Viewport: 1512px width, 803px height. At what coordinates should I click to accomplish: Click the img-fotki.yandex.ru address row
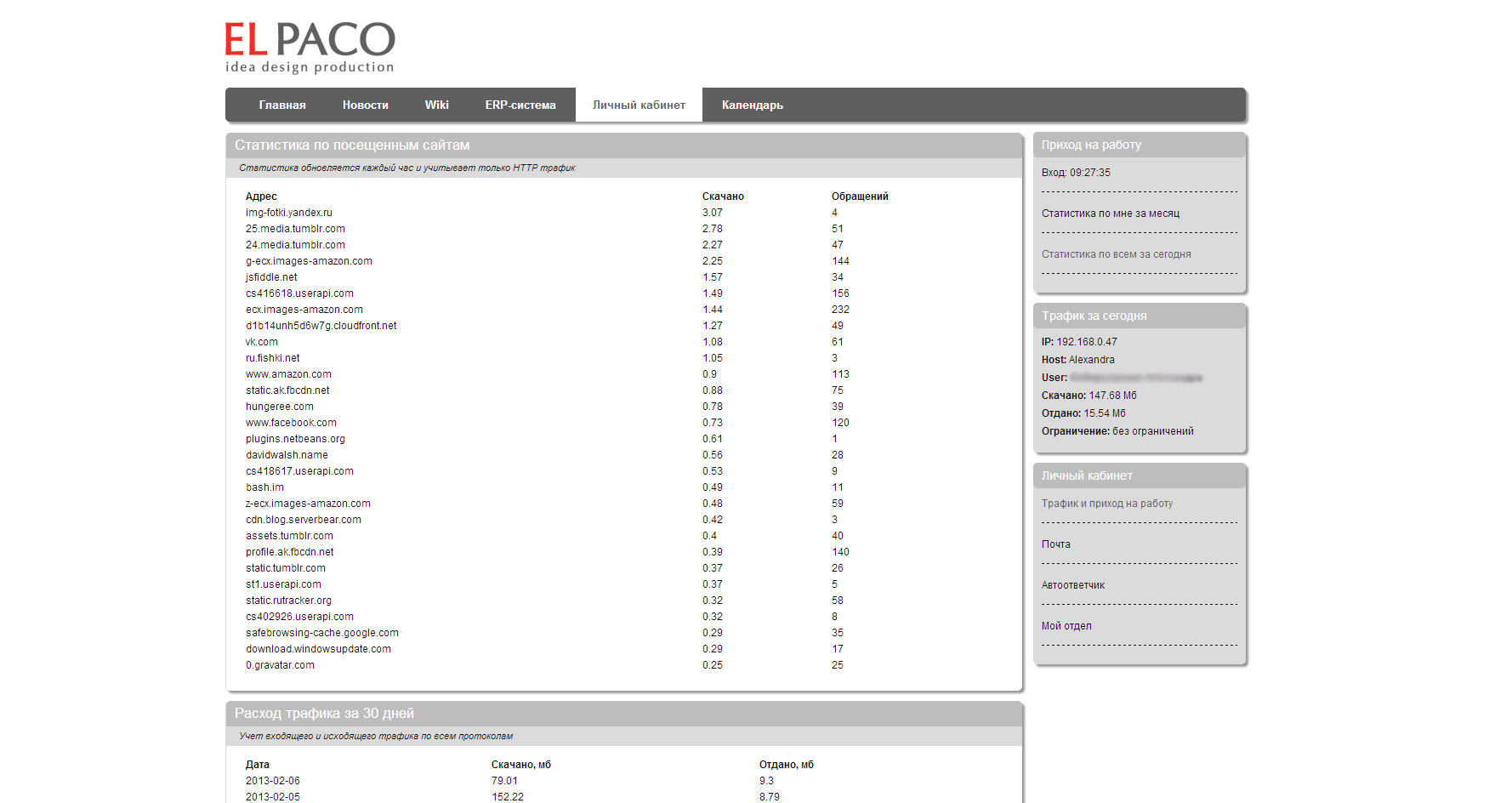288,213
